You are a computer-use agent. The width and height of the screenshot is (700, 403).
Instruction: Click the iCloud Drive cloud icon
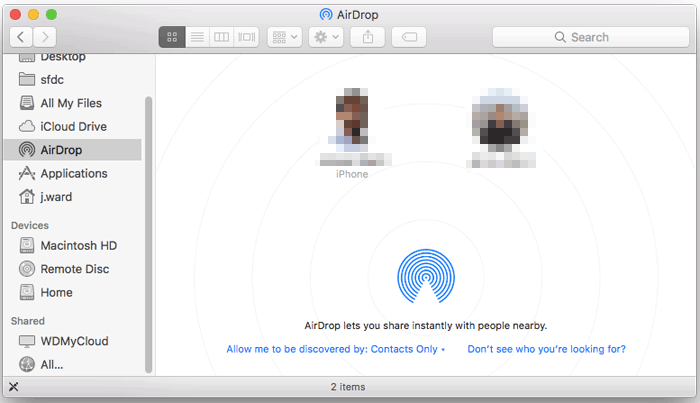tap(27, 126)
